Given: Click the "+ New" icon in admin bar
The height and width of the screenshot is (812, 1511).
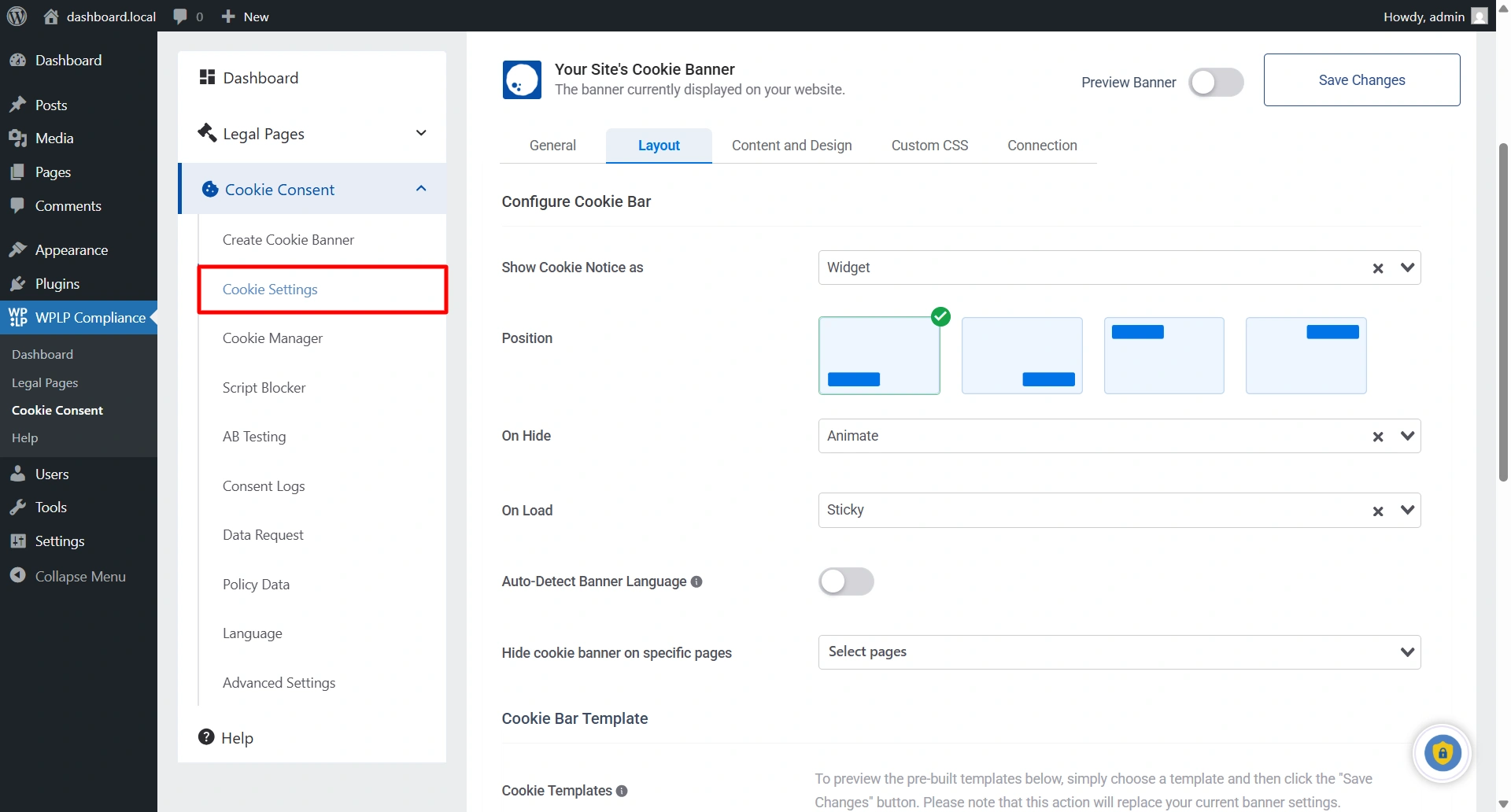Looking at the screenshot, I should 228,16.
